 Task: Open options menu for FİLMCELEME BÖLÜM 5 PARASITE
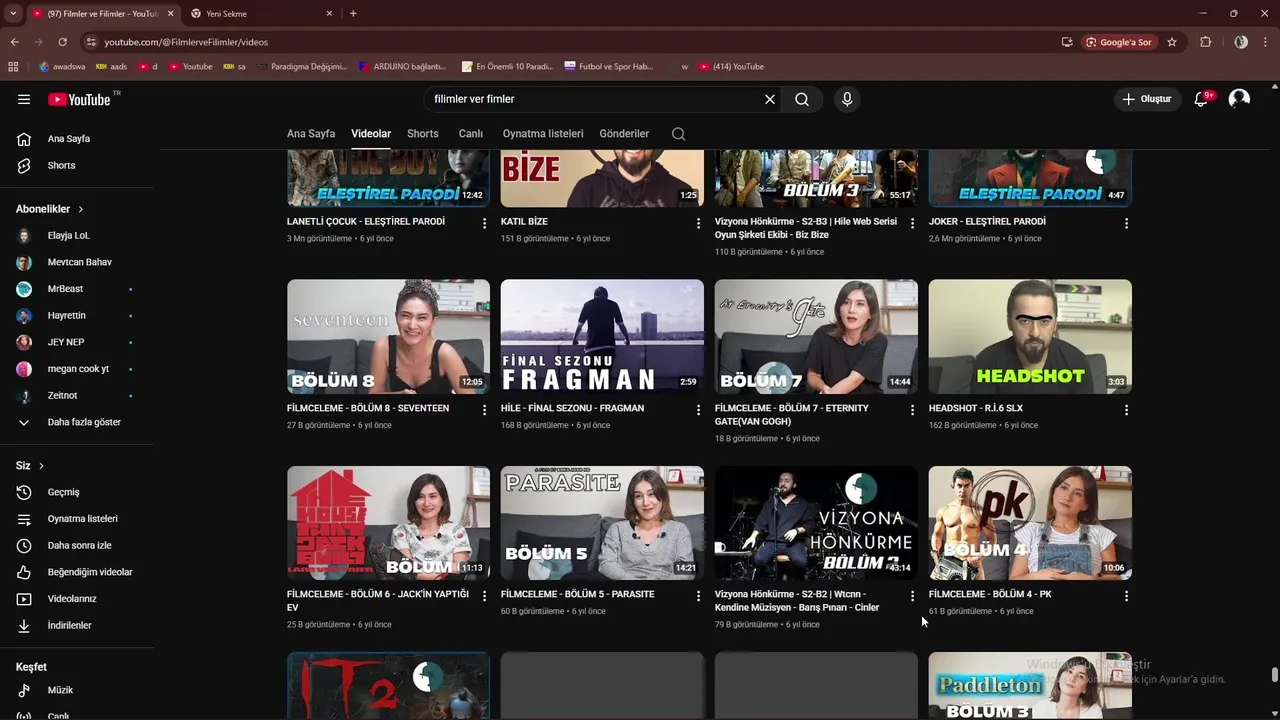click(698, 596)
